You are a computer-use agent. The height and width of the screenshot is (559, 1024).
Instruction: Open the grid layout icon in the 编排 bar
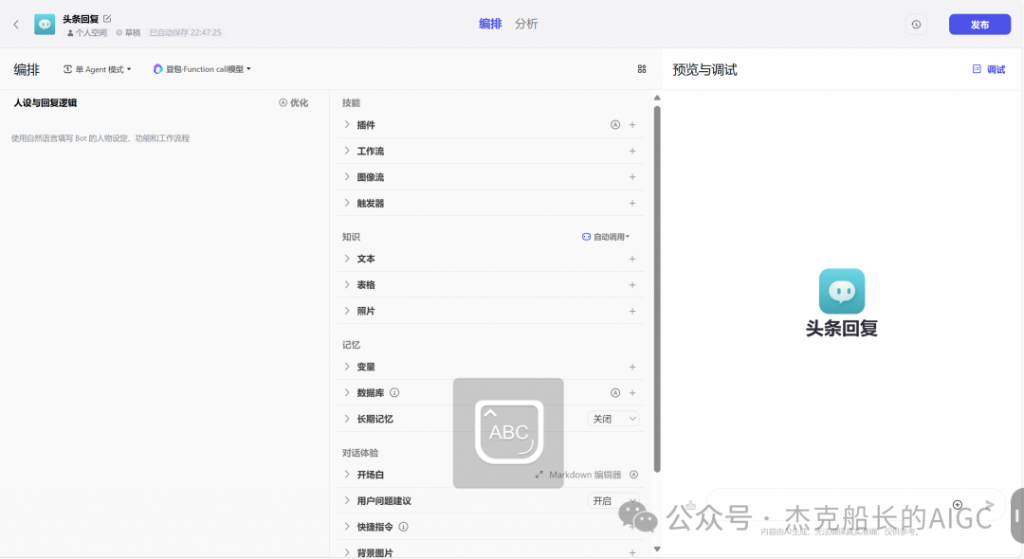[642, 69]
